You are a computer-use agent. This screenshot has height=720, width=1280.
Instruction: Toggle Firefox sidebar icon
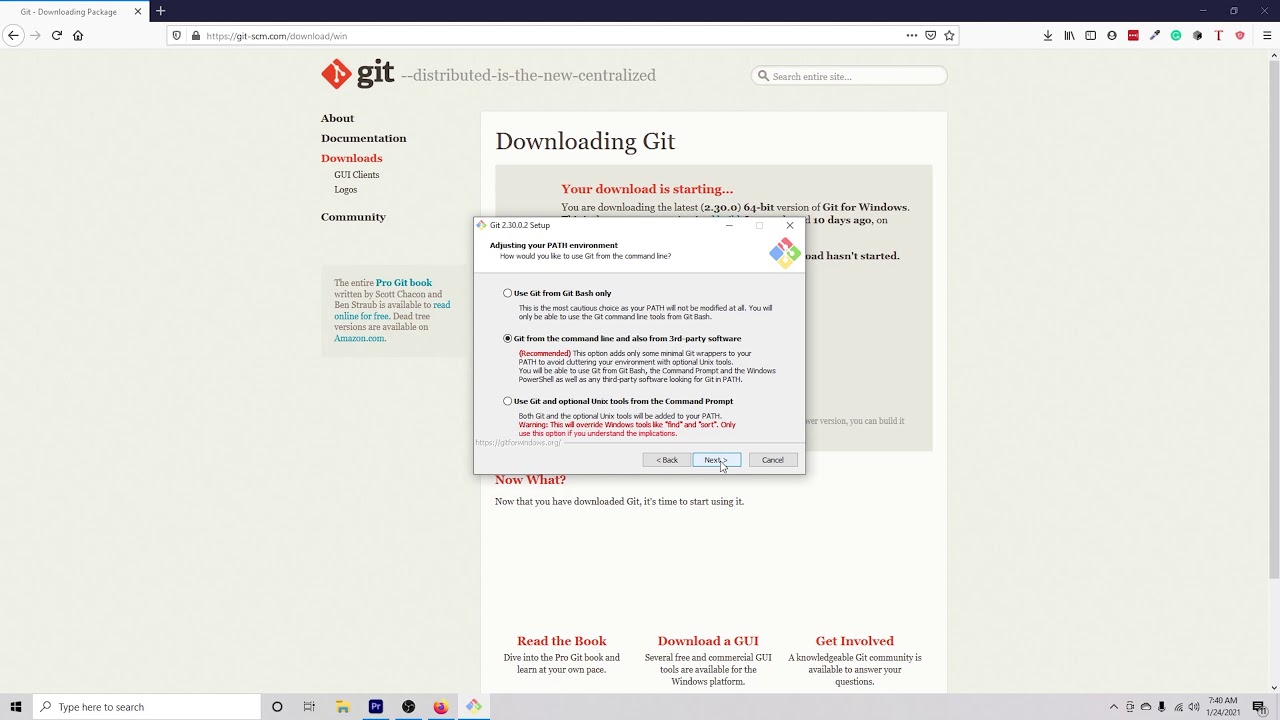(x=1090, y=35)
